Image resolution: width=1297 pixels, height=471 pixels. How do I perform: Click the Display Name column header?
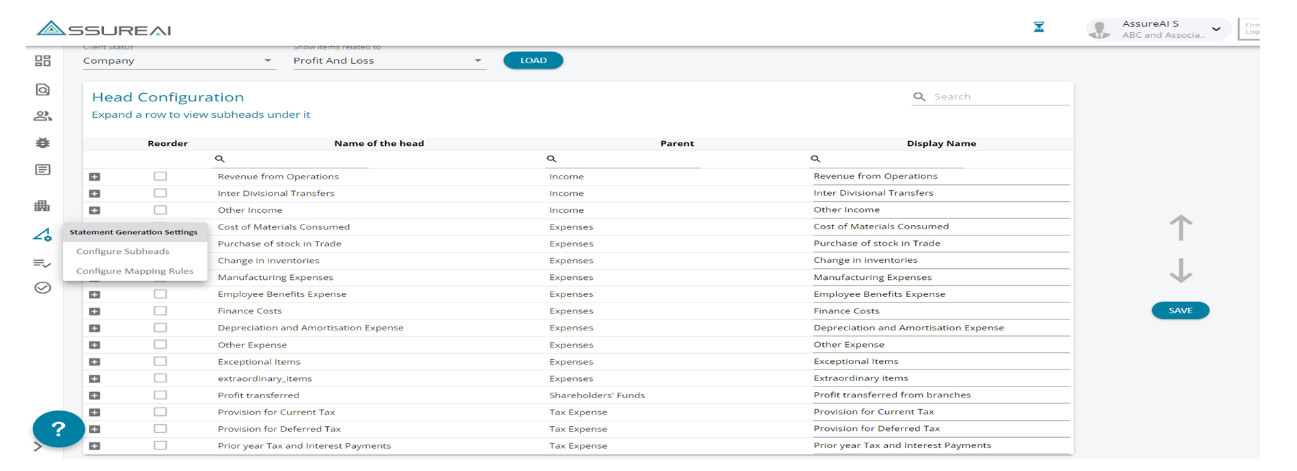[x=941, y=143]
